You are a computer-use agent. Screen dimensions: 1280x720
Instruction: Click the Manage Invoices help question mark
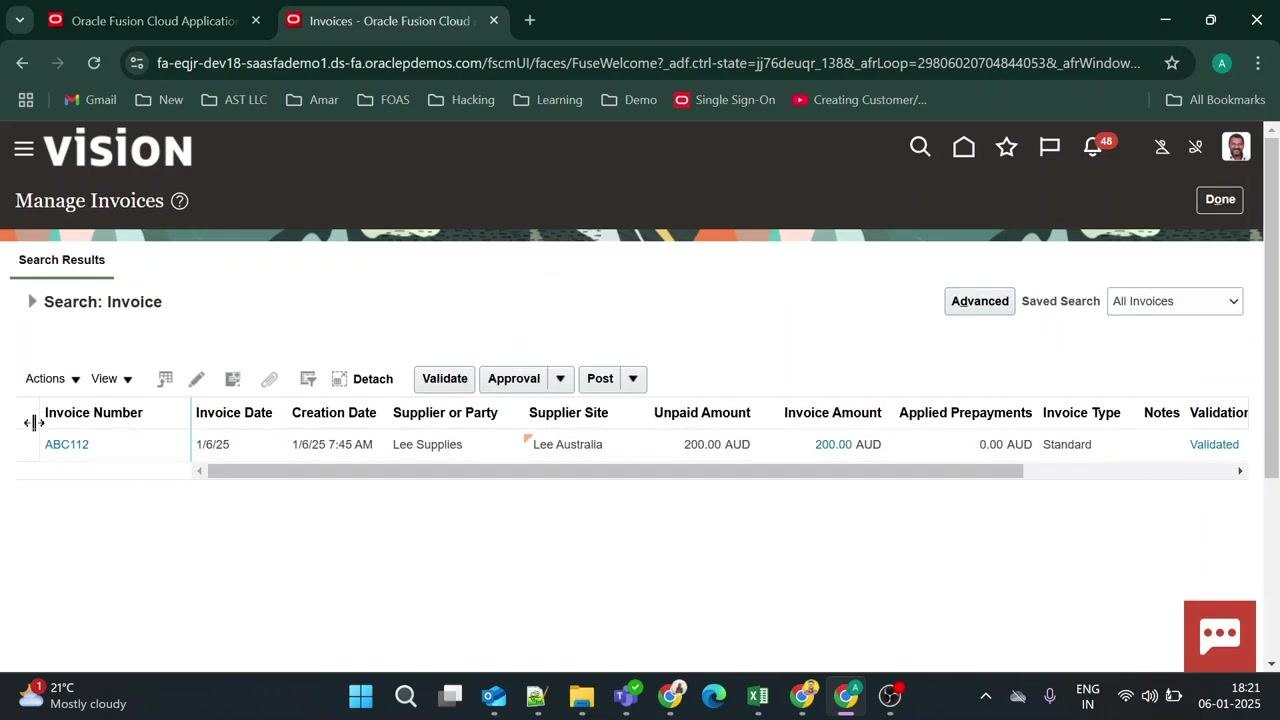click(180, 201)
